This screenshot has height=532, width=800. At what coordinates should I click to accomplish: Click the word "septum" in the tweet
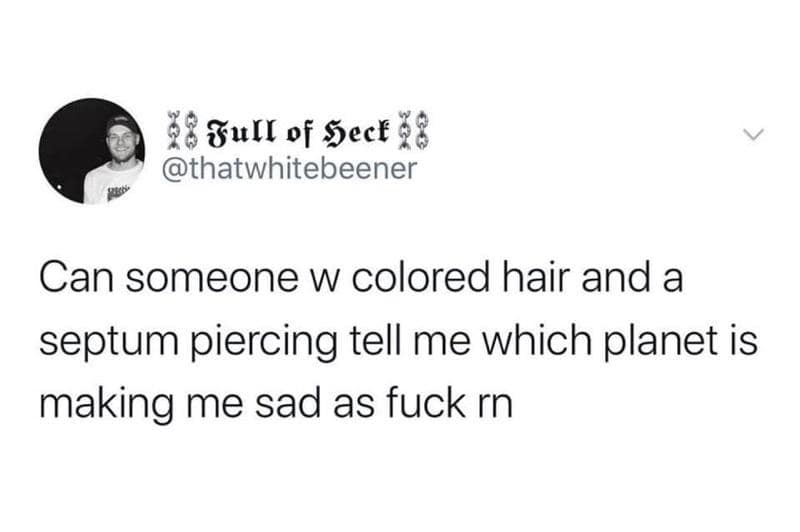coord(109,343)
